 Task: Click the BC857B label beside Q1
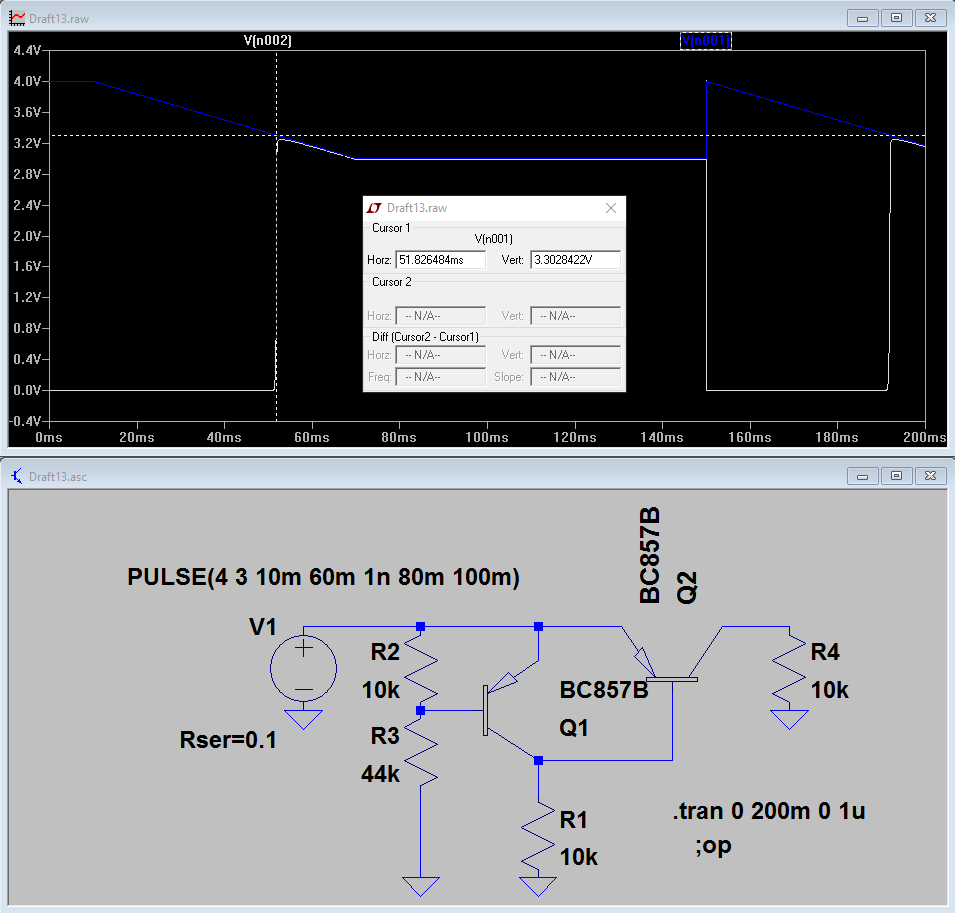click(604, 690)
